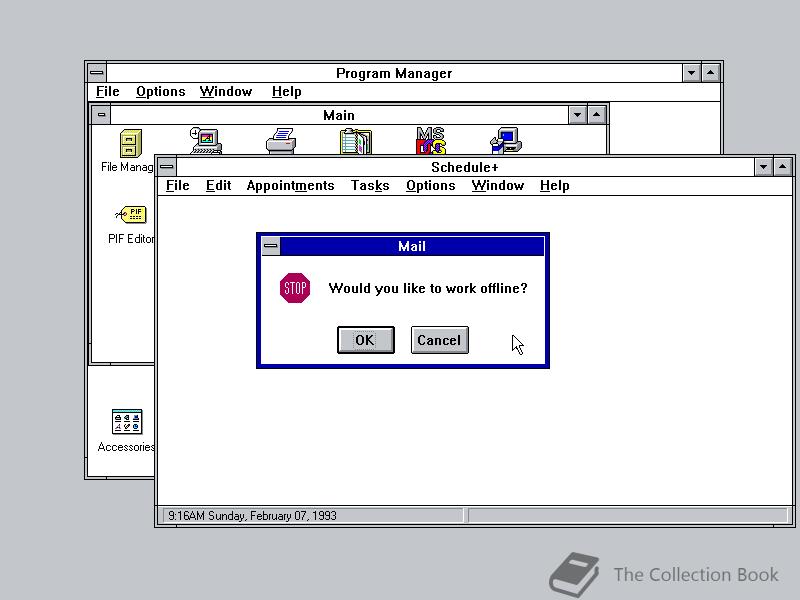Open the File Manager cabinet icon
This screenshot has height=600, width=800.
pos(131,143)
